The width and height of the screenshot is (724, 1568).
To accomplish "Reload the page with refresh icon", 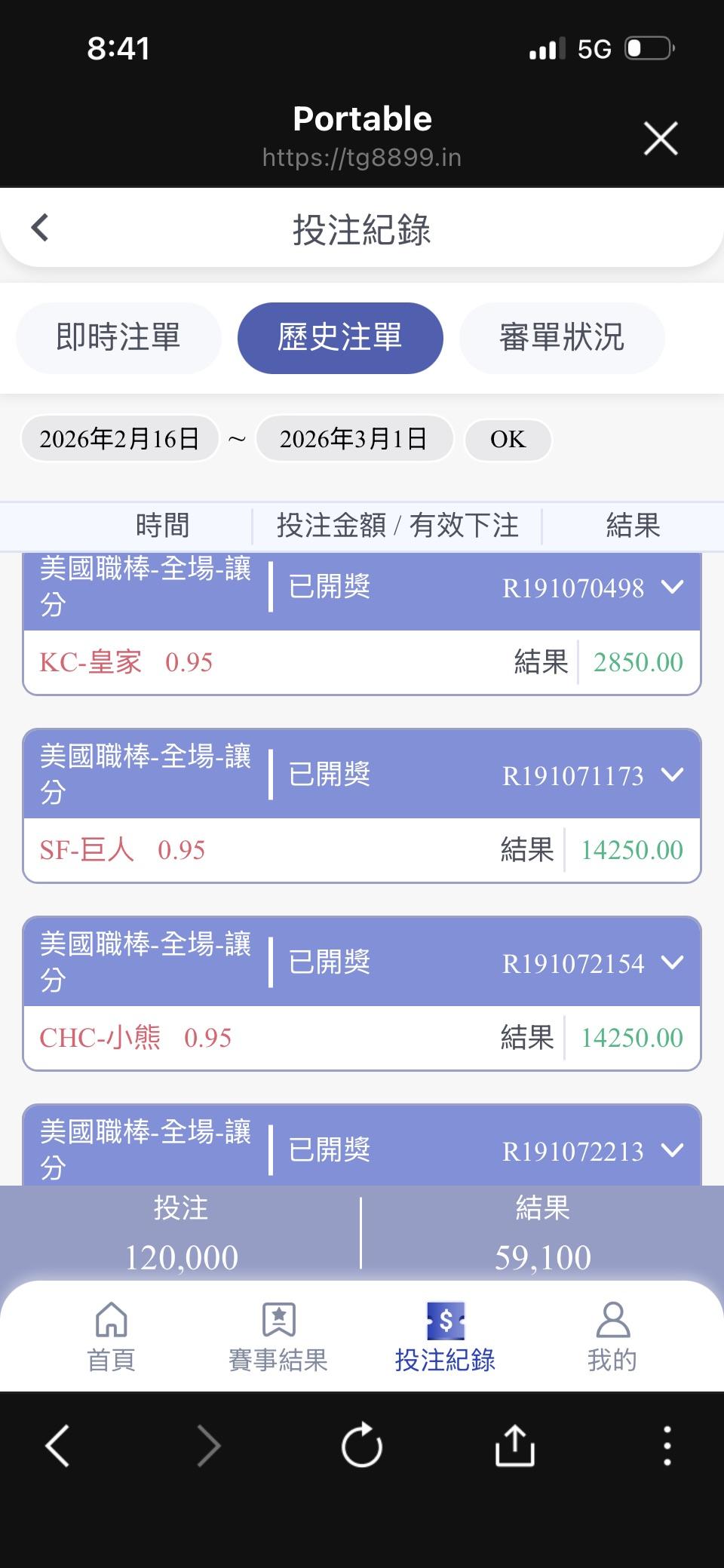I will pos(362,1445).
